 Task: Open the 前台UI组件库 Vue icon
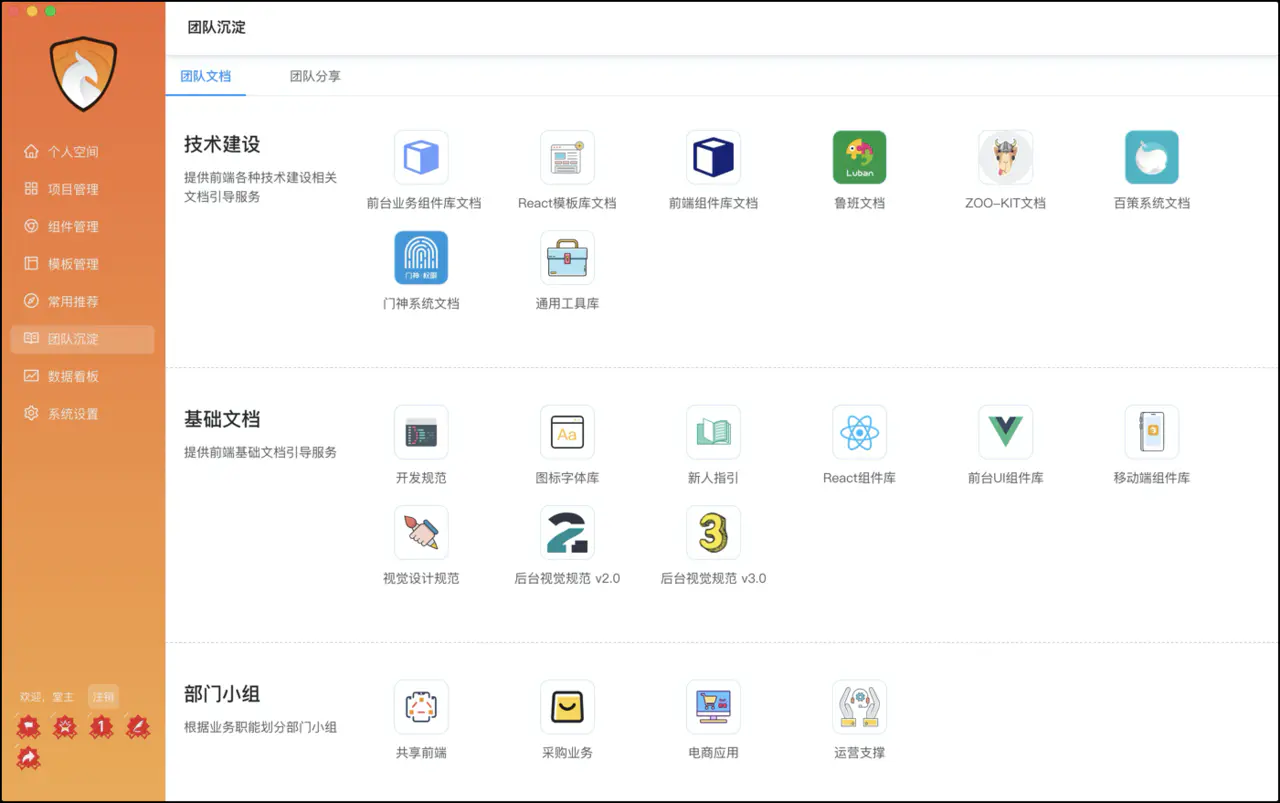pyautogui.click(x=1005, y=432)
